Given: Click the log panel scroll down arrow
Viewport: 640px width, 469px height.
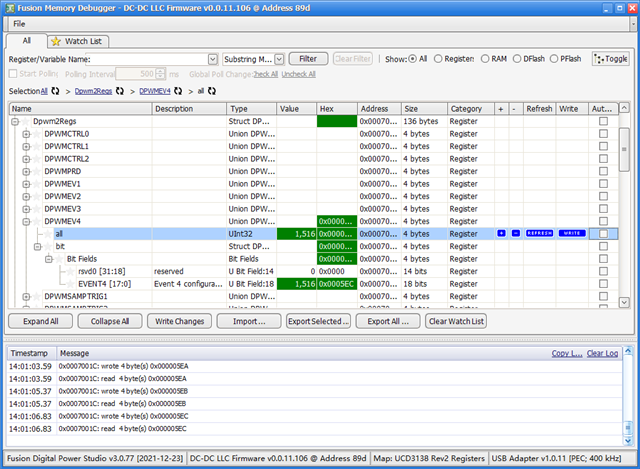Looking at the screenshot, I should point(628,441).
